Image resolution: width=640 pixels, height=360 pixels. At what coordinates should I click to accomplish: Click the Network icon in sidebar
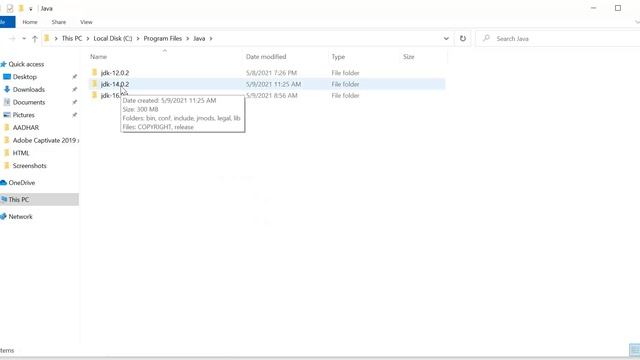click(3, 216)
